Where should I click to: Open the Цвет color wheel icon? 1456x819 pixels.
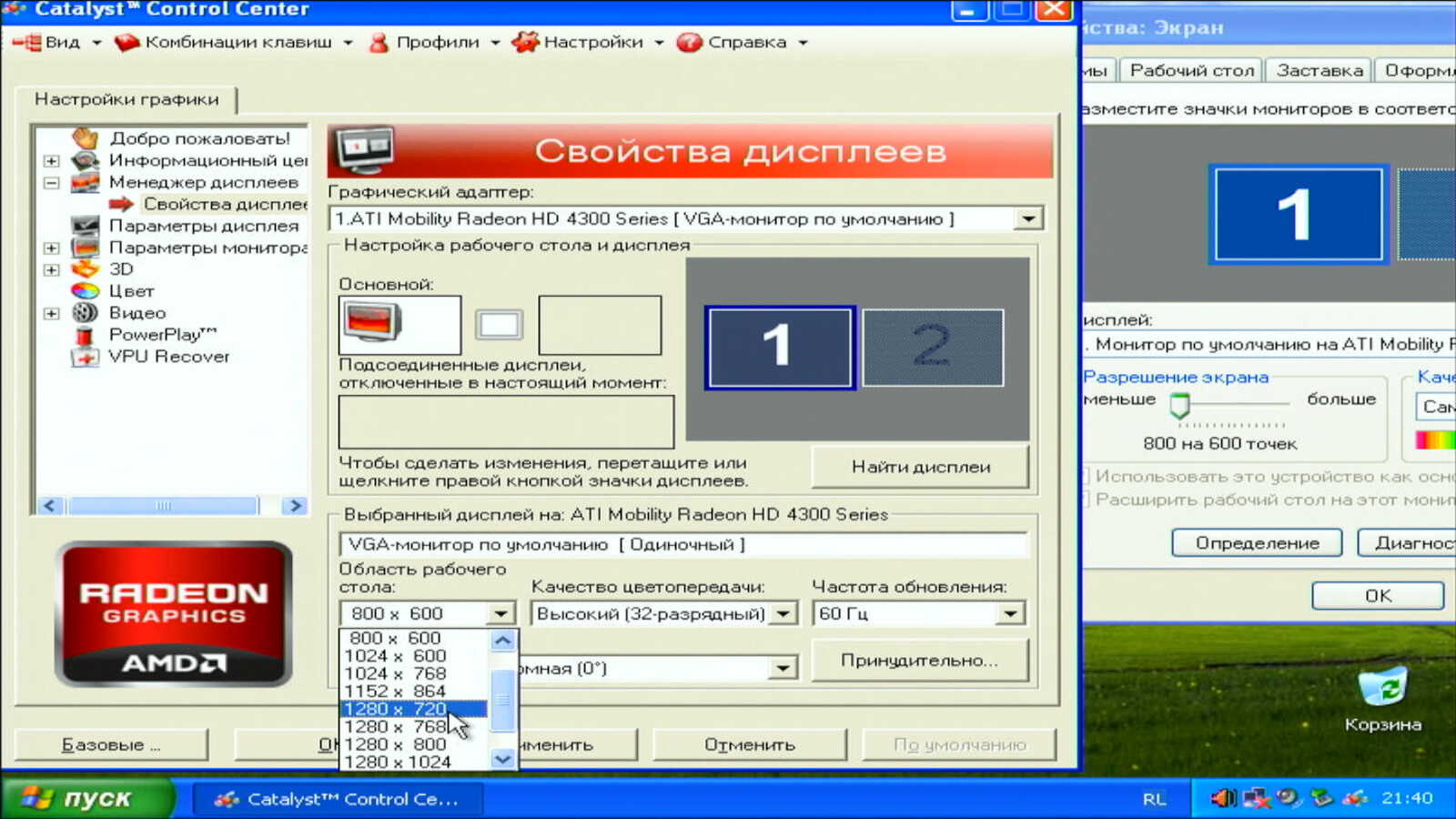(x=85, y=291)
